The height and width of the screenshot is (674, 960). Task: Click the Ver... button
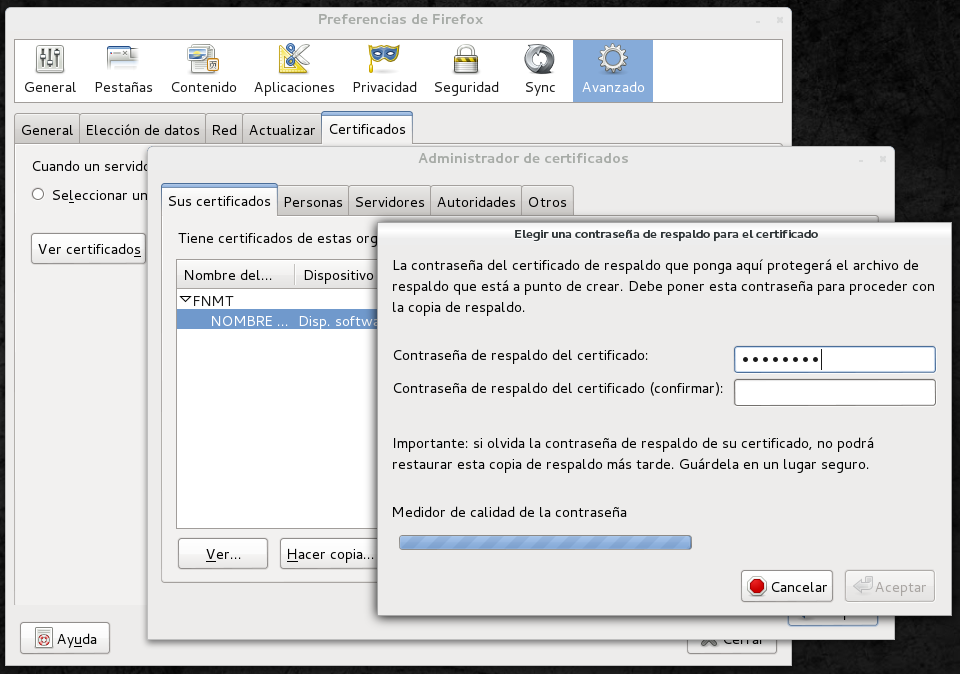coord(223,553)
